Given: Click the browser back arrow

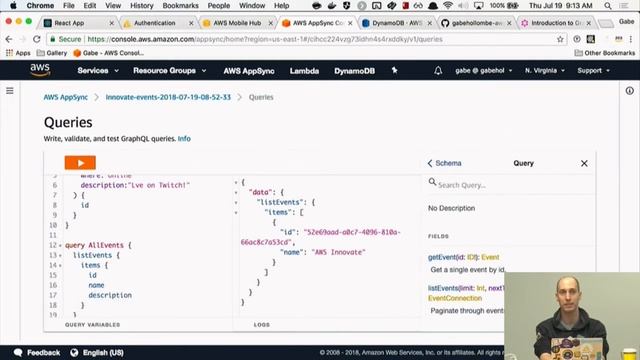Looking at the screenshot, I should pyautogui.click(x=9, y=39).
